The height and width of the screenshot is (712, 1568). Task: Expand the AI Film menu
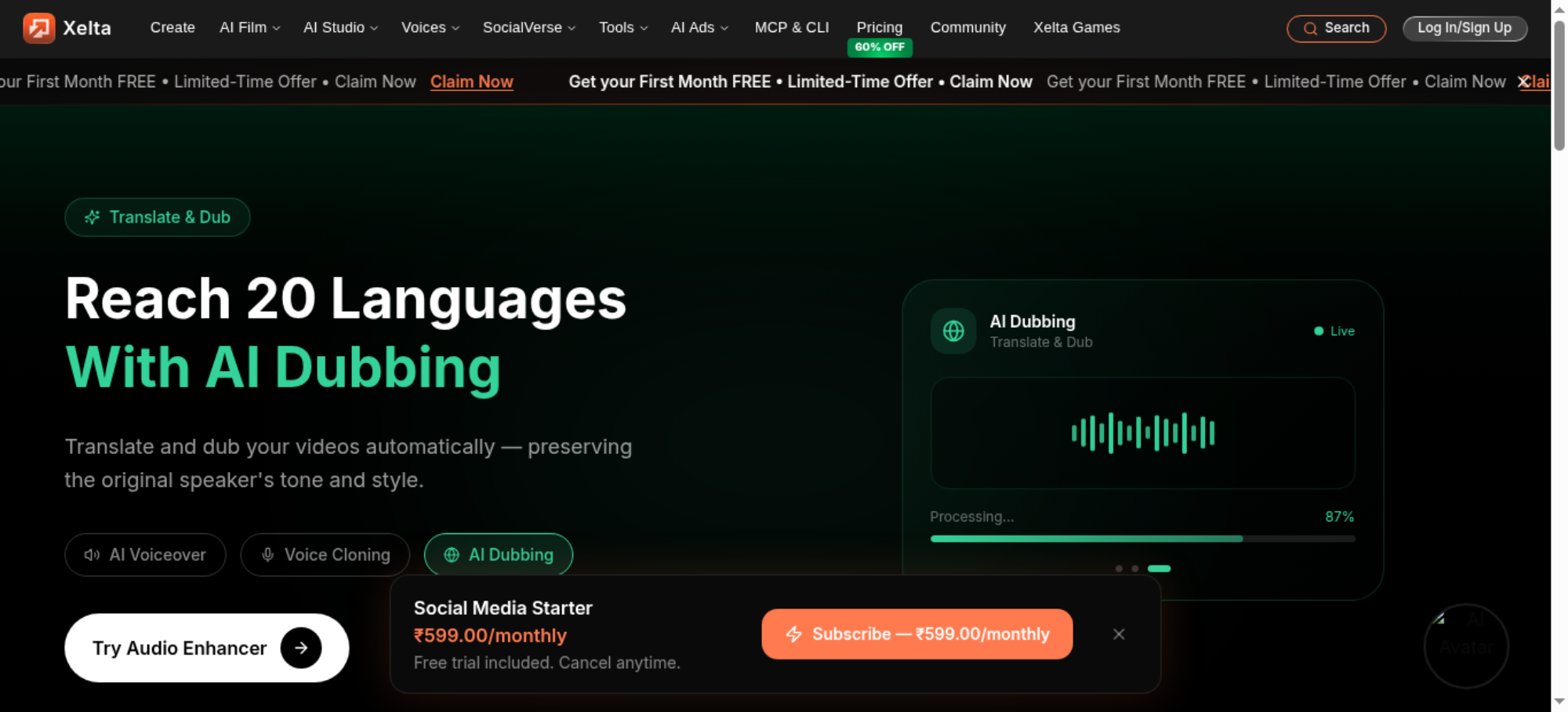tap(250, 27)
